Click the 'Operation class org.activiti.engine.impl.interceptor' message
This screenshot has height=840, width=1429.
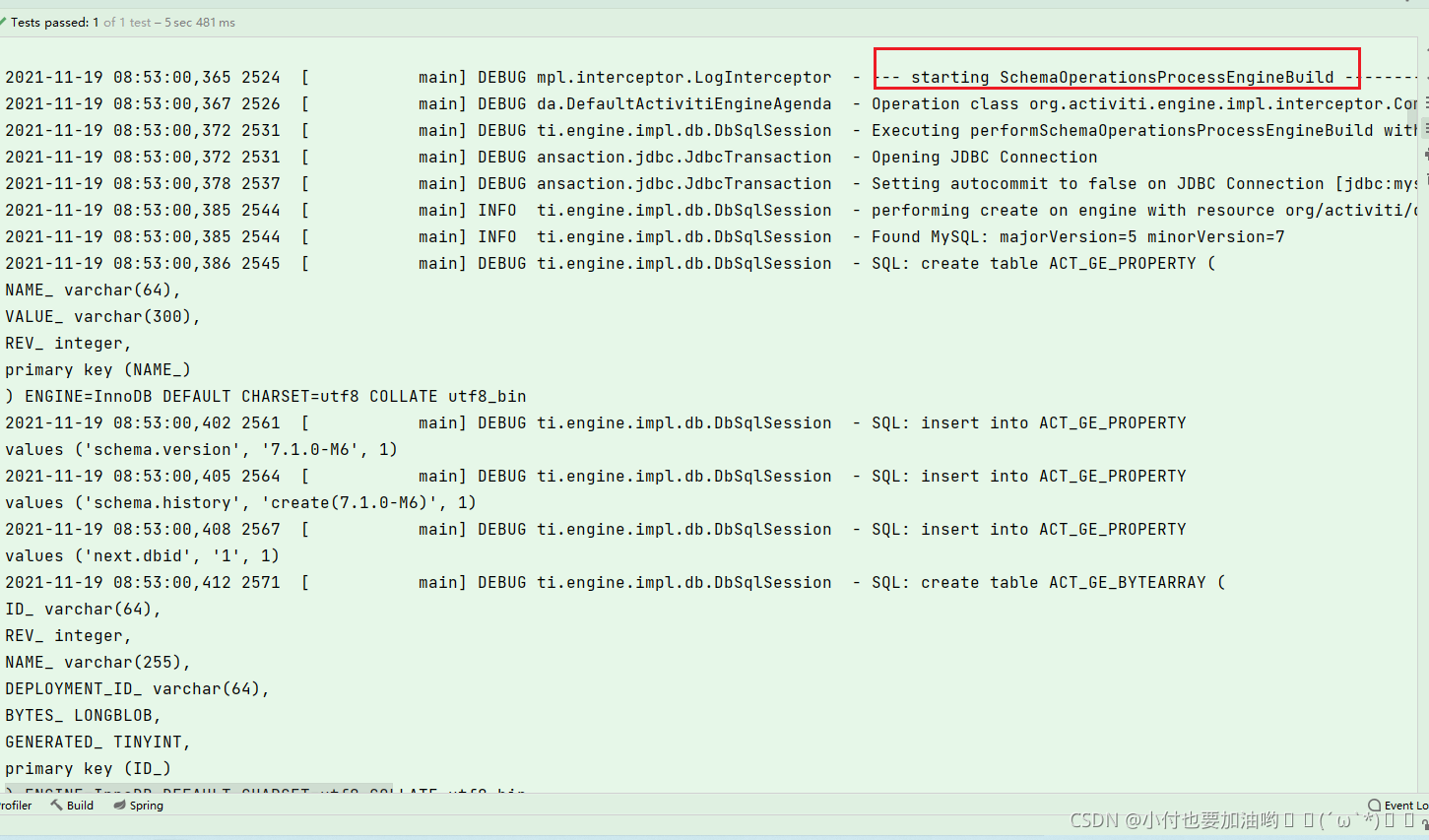pos(1144,103)
